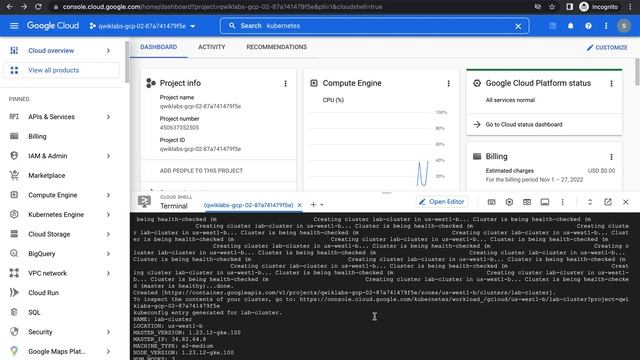Expand VPC network submenu arrow

[x=108, y=273]
